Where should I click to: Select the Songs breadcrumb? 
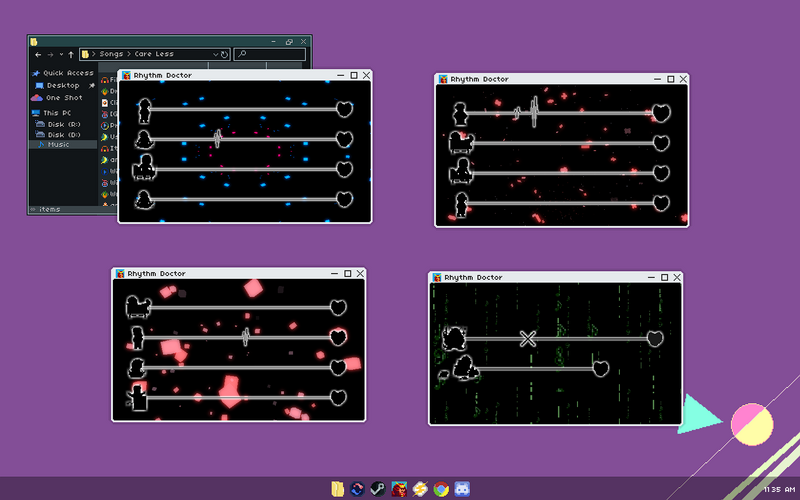(111, 54)
